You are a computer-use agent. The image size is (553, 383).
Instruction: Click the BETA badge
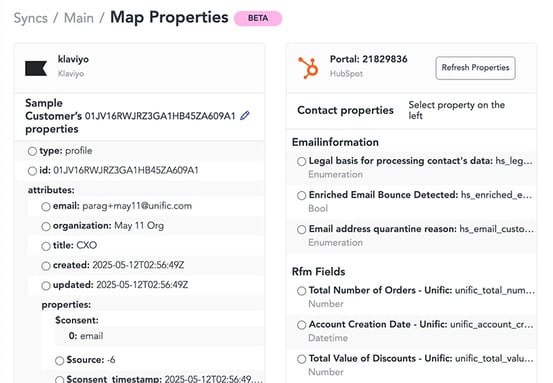(258, 18)
